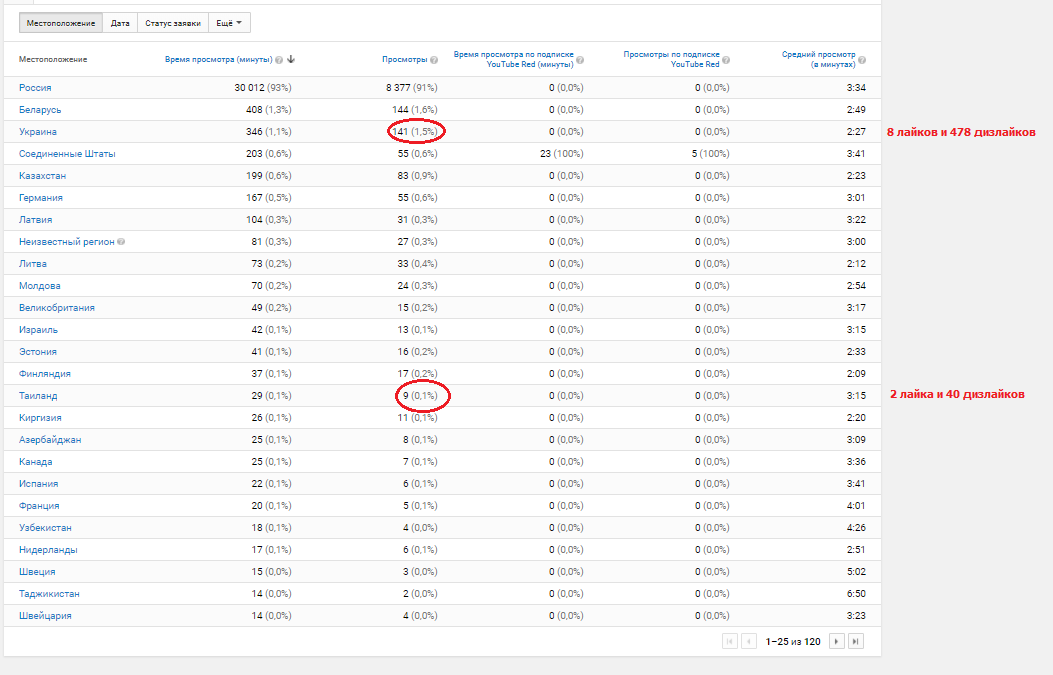Sort by Просмотры column header
Viewport: 1053px width, 675px height.
pyautogui.click(x=404, y=59)
